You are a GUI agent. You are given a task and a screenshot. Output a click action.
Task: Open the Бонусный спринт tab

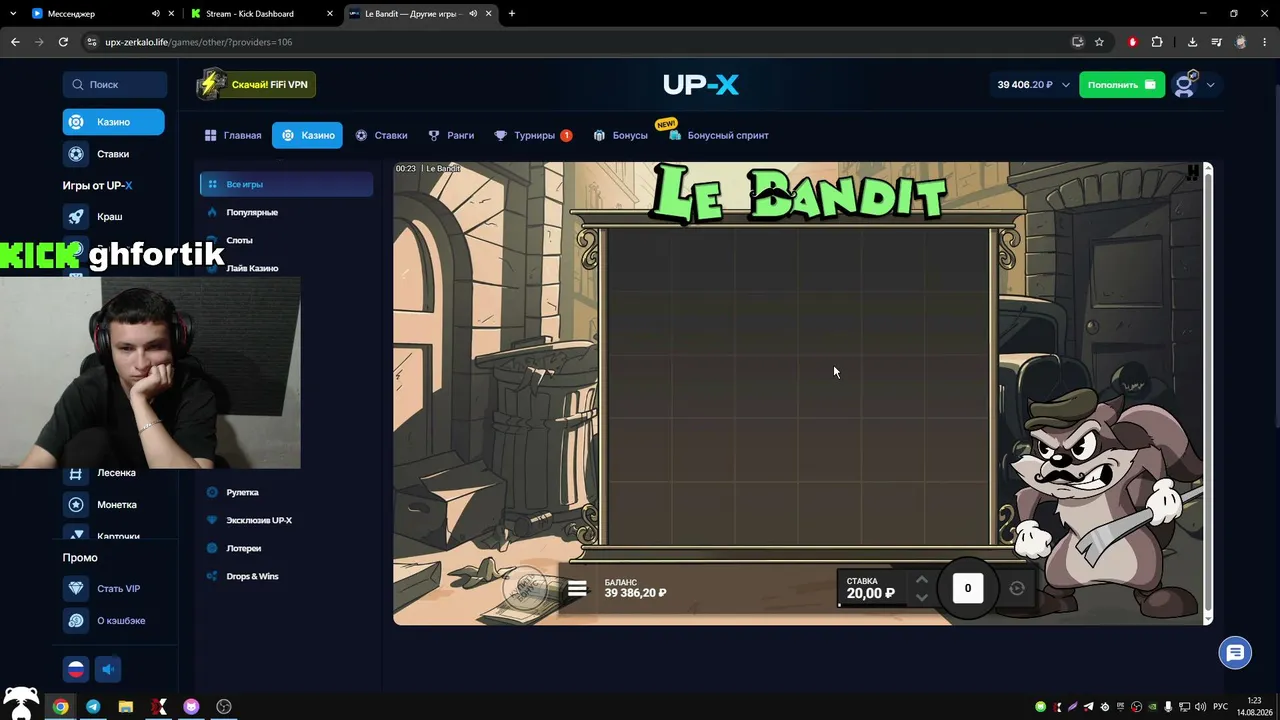719,135
